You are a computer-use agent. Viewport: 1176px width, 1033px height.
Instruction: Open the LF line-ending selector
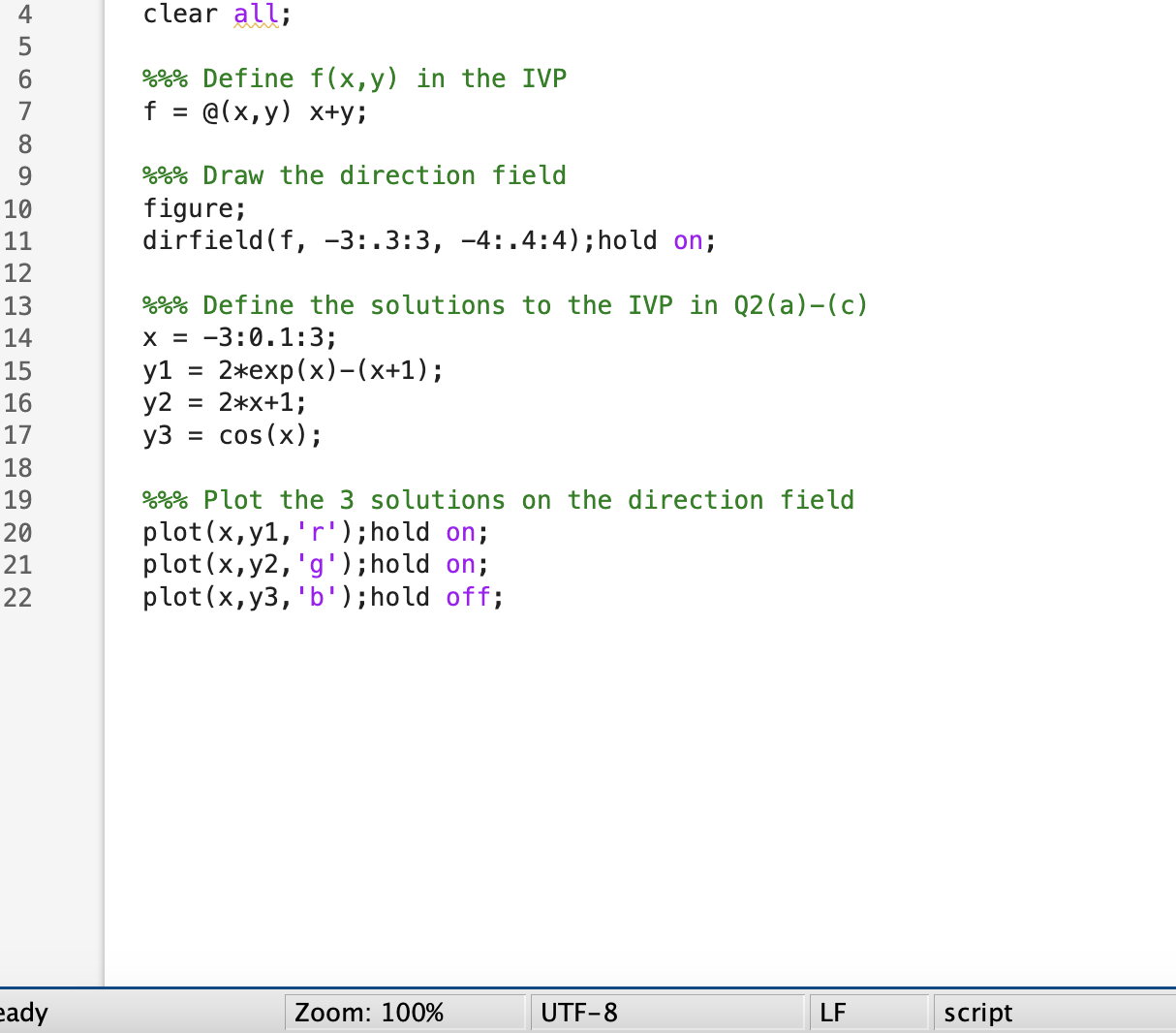coord(831,1013)
